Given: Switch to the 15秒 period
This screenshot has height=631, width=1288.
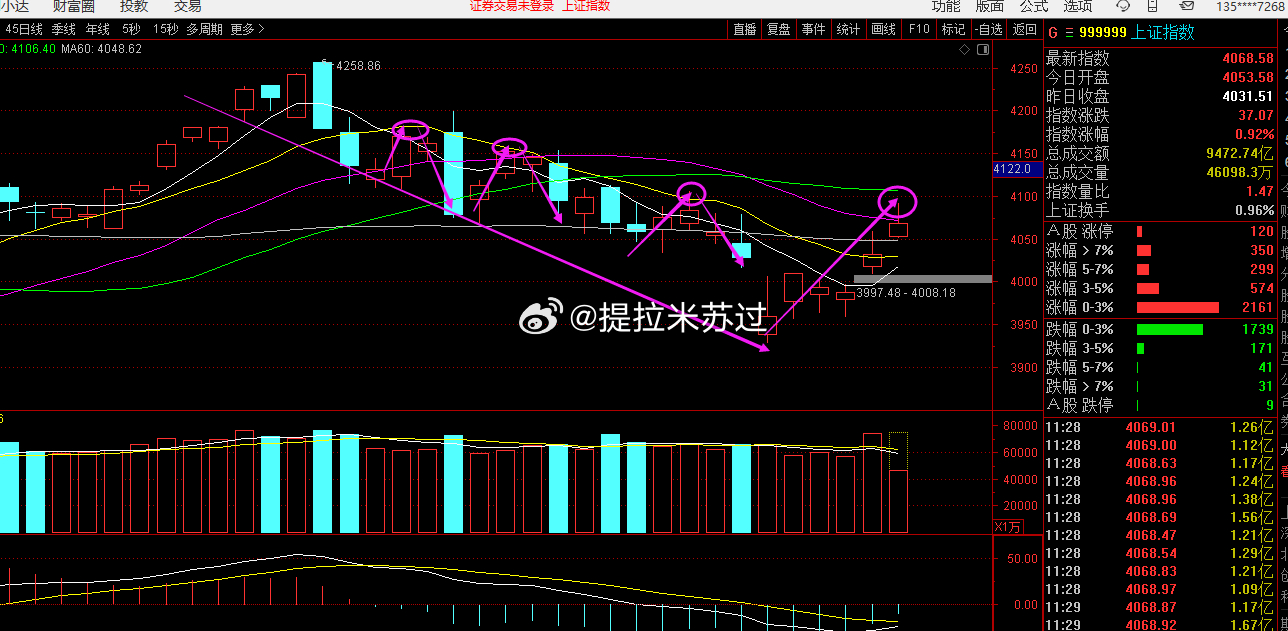Looking at the screenshot, I should [x=166, y=29].
